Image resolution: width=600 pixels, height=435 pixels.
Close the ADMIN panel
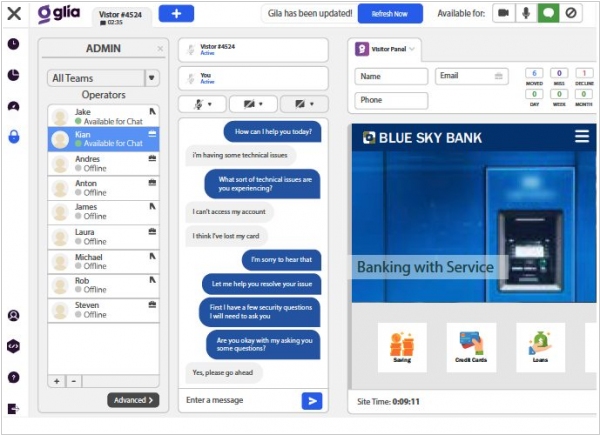160,49
